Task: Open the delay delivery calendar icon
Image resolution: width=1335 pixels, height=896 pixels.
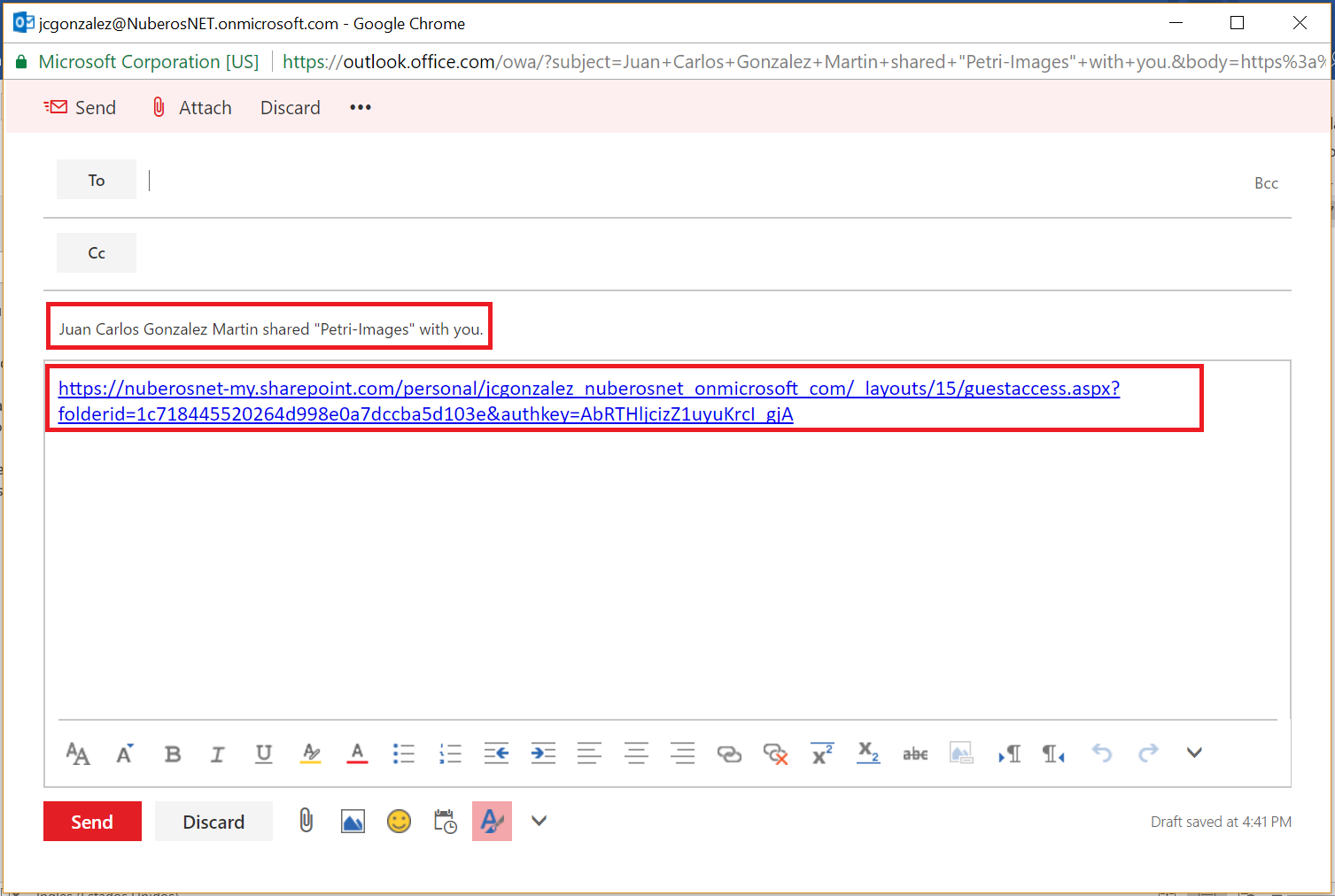Action: click(x=445, y=821)
